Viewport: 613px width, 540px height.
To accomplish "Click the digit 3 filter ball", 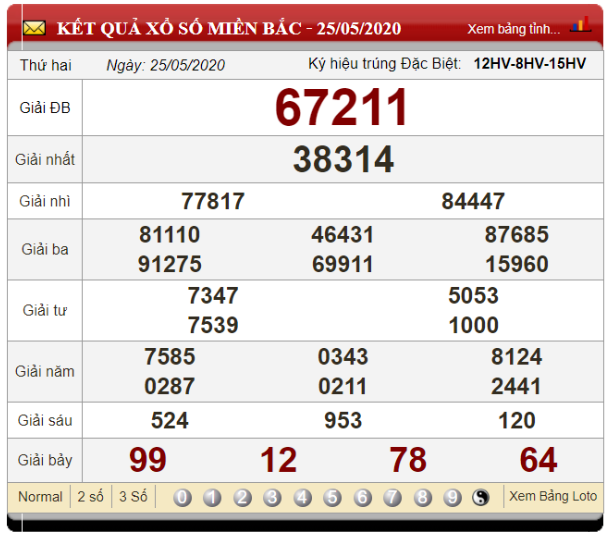I will click(x=272, y=497).
